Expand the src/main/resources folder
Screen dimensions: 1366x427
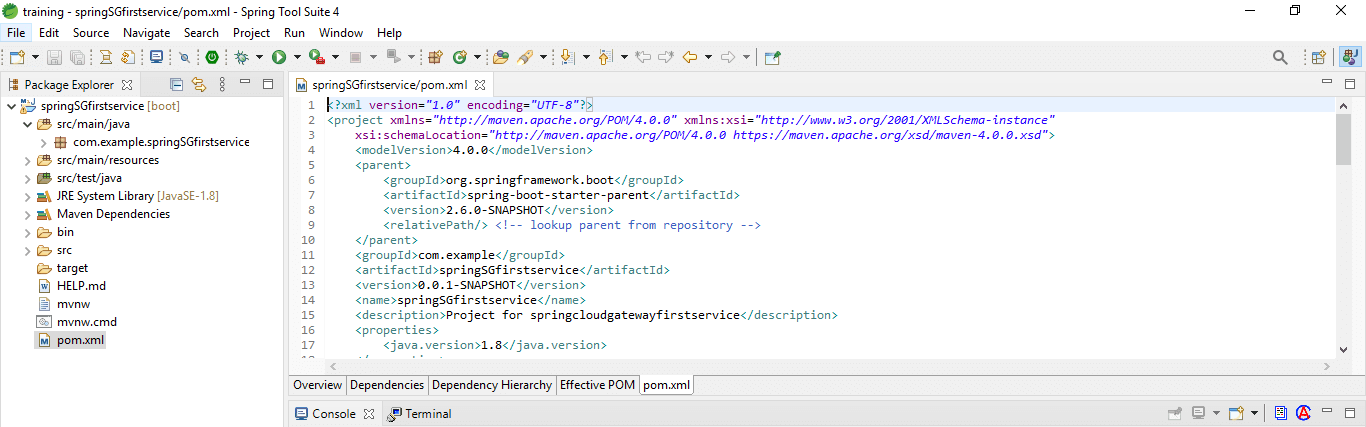click(x=27, y=160)
